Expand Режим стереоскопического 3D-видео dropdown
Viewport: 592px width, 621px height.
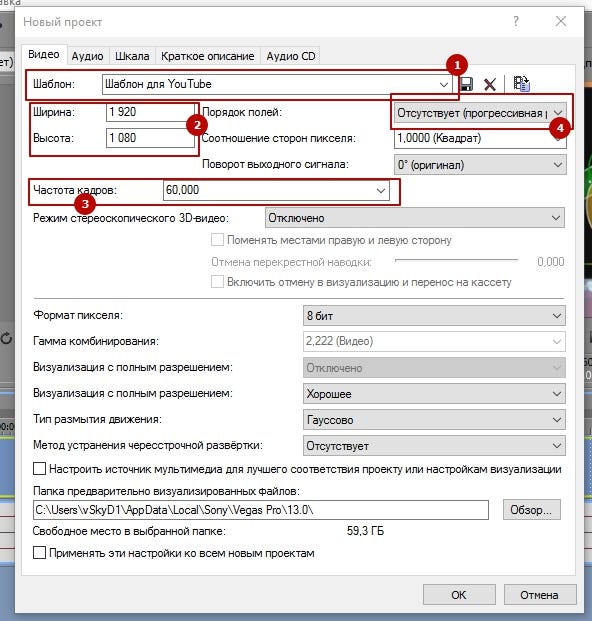click(415, 218)
